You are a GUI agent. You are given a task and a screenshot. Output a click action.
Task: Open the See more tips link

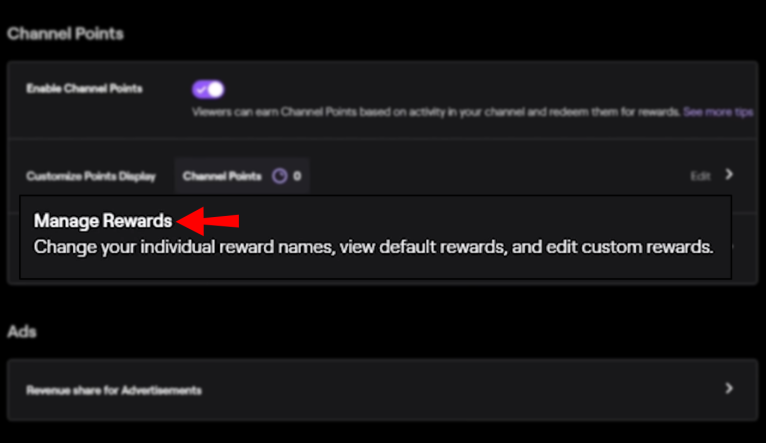point(718,112)
